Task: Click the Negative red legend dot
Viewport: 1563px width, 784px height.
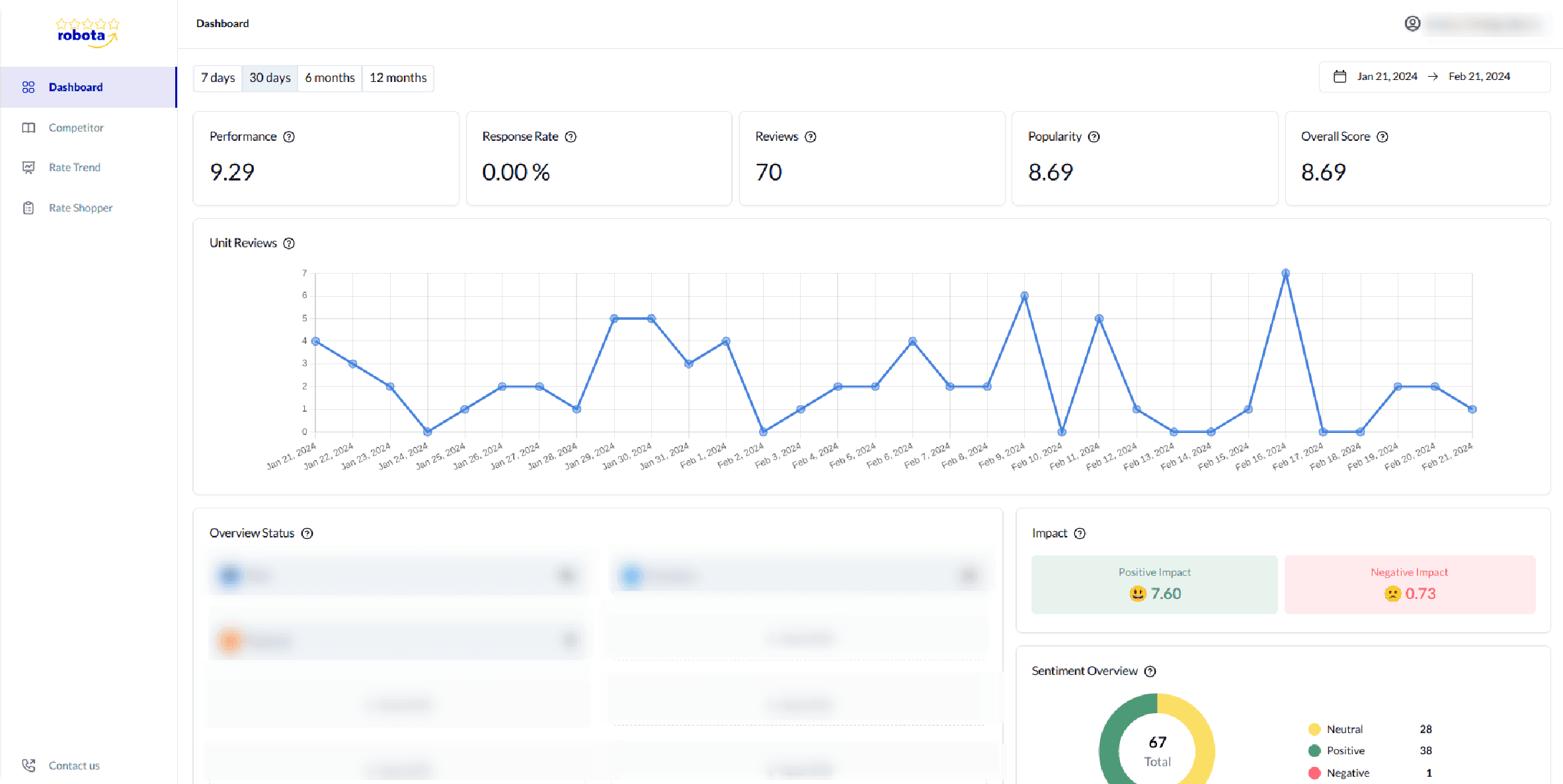Action: pyautogui.click(x=1314, y=773)
